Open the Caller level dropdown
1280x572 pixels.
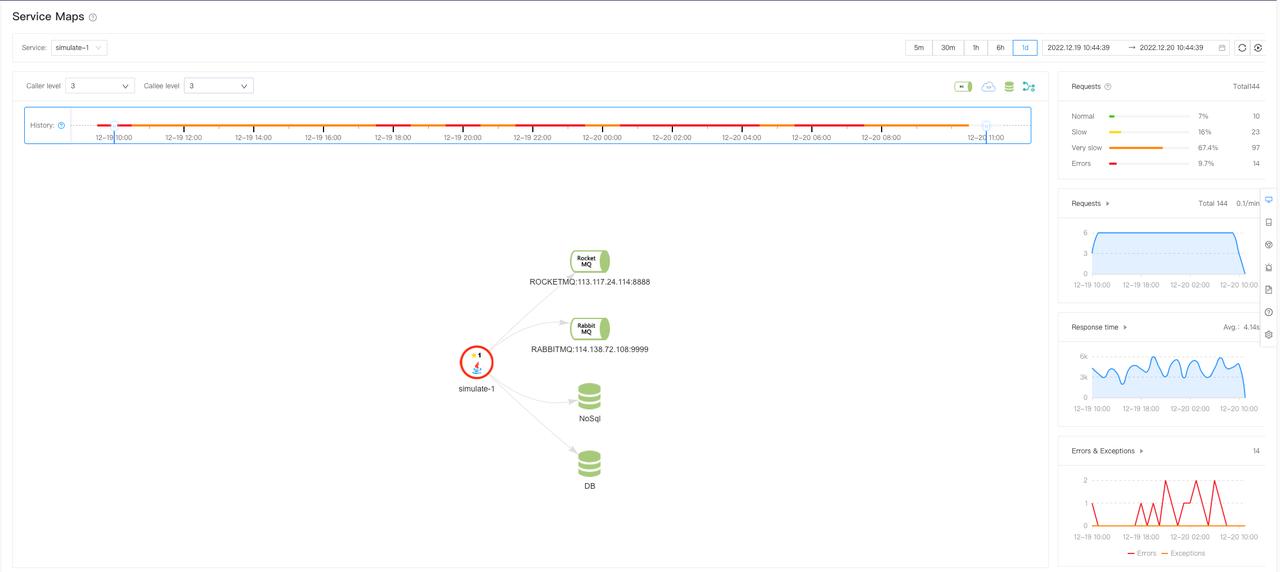pos(100,86)
